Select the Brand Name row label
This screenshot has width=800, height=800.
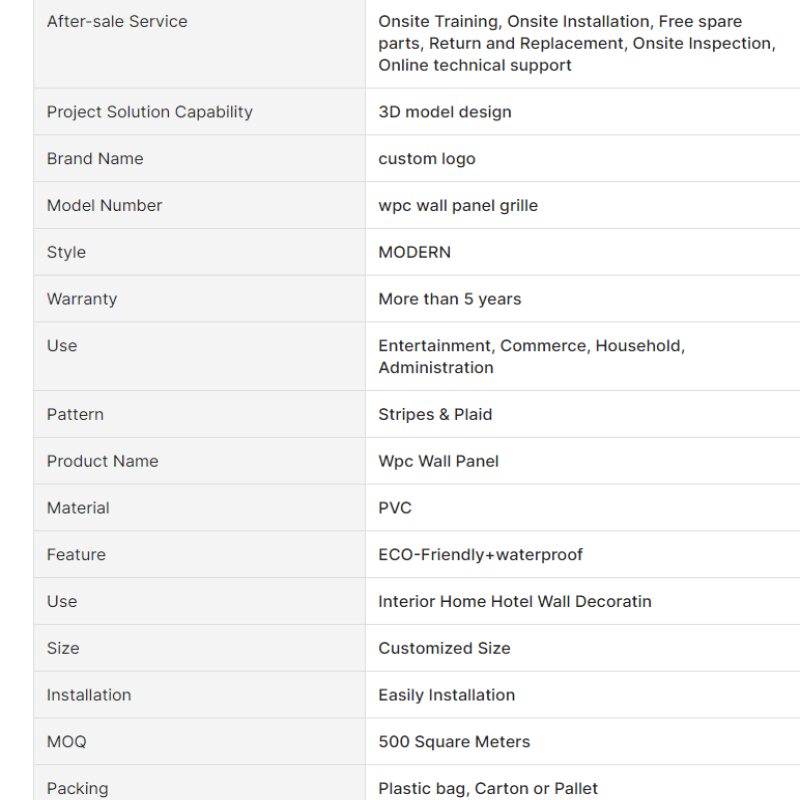point(95,159)
